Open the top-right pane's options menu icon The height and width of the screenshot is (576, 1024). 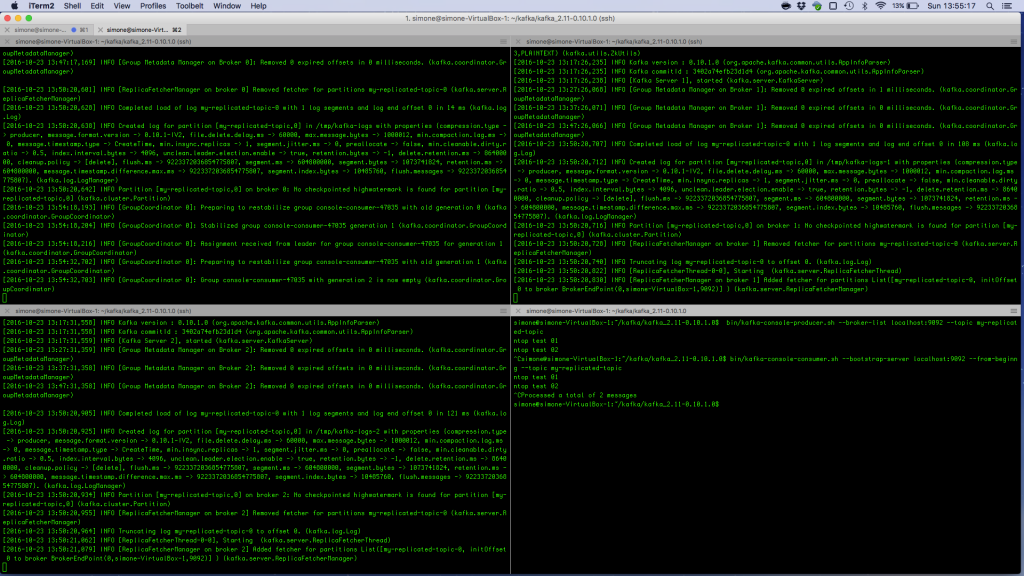1014,42
